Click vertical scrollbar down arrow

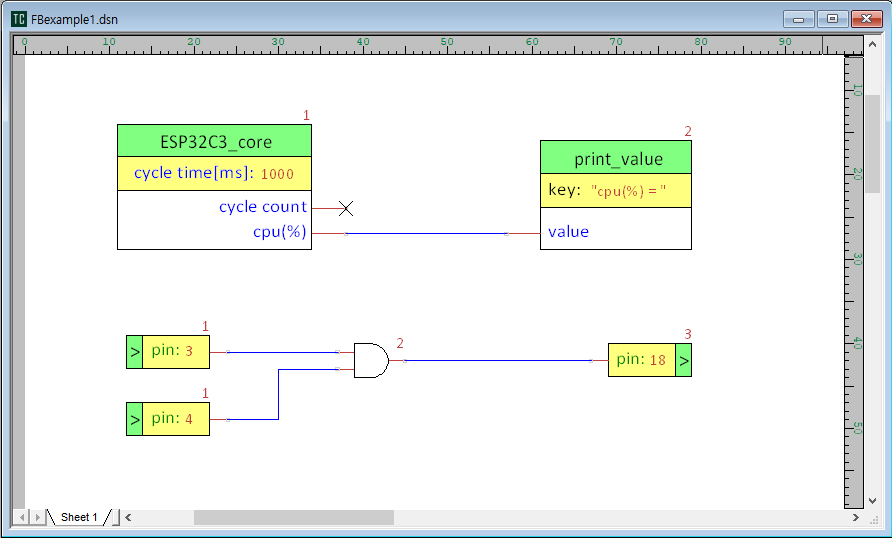click(x=873, y=501)
